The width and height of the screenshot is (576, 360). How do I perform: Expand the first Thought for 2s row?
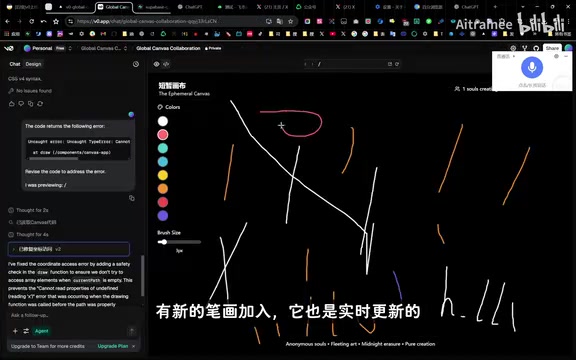(29, 210)
